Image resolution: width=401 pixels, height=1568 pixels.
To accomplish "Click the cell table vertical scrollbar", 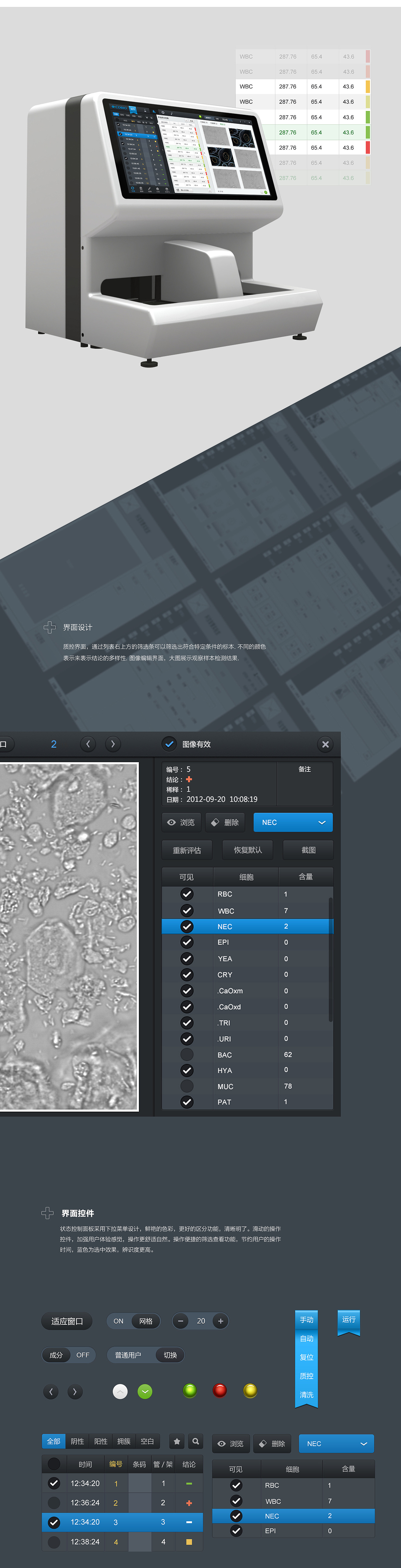I will pyautogui.click(x=331, y=959).
